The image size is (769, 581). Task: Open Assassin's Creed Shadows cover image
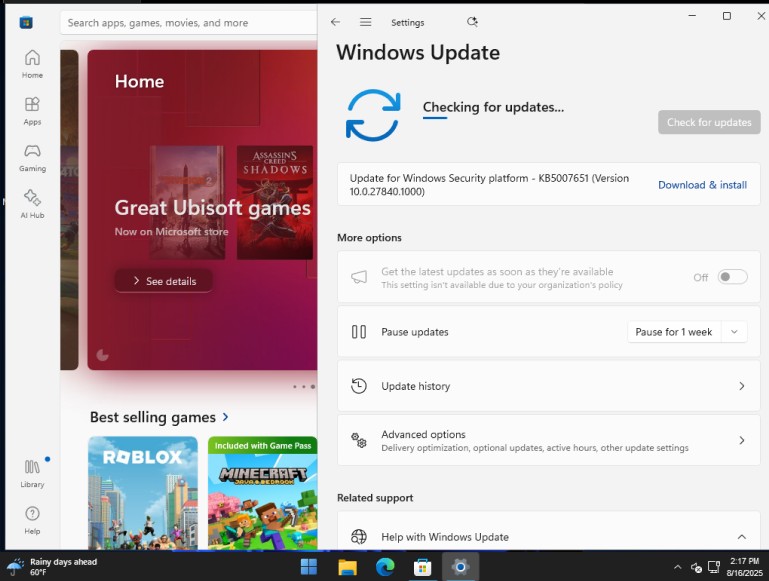[275, 202]
